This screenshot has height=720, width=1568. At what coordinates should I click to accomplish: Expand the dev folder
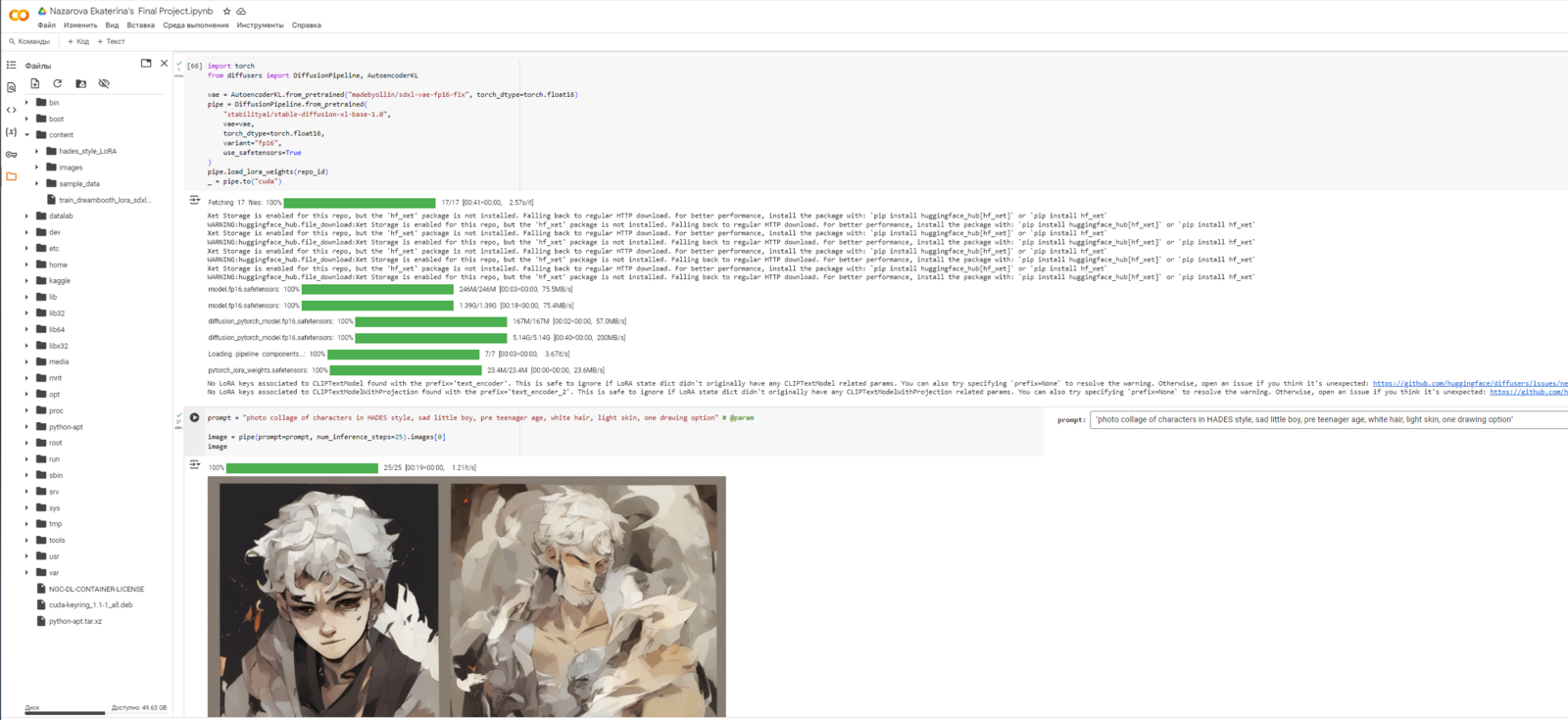[26, 232]
